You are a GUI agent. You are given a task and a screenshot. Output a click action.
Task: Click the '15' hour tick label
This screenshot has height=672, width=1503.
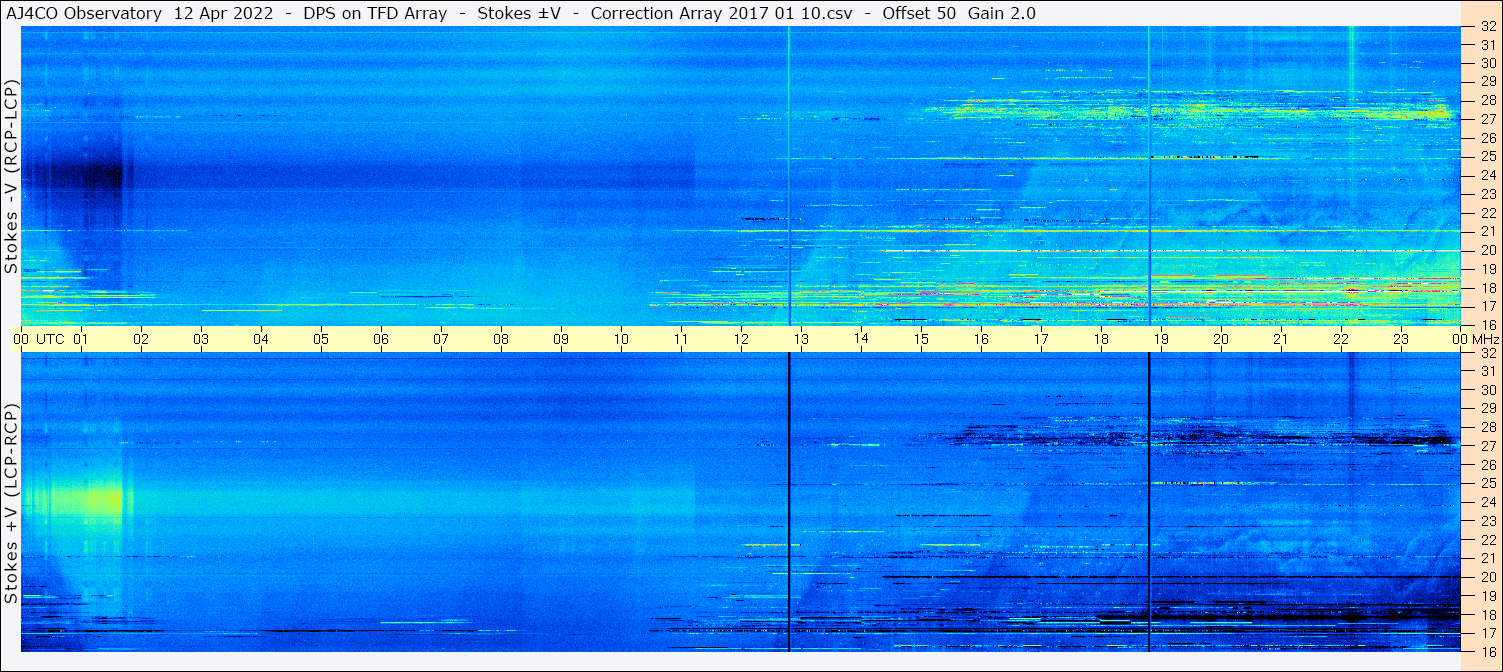[x=921, y=340]
